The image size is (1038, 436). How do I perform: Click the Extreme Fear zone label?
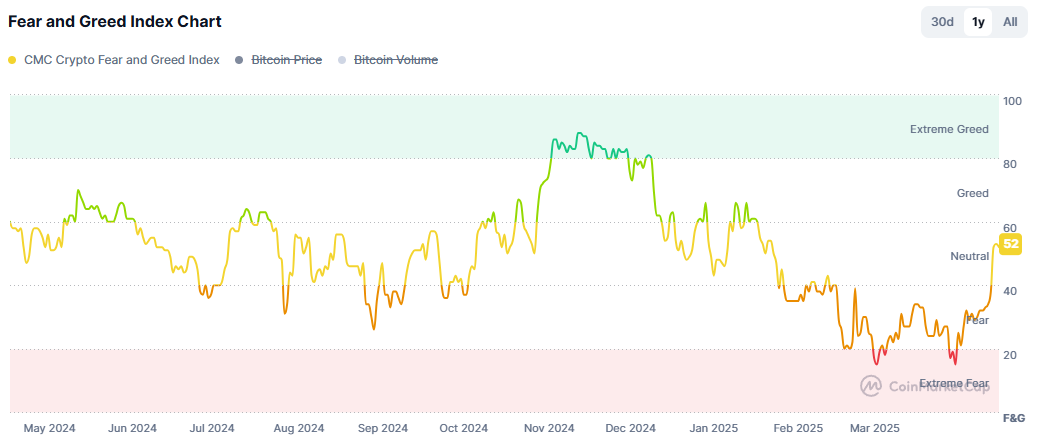[x=953, y=383]
